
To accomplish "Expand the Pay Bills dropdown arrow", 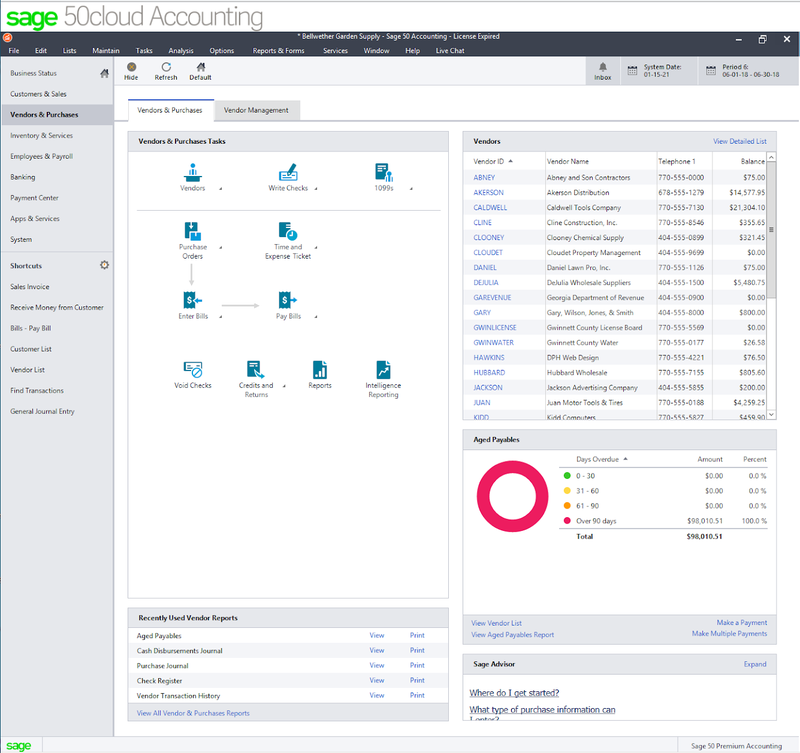I will coord(316,317).
